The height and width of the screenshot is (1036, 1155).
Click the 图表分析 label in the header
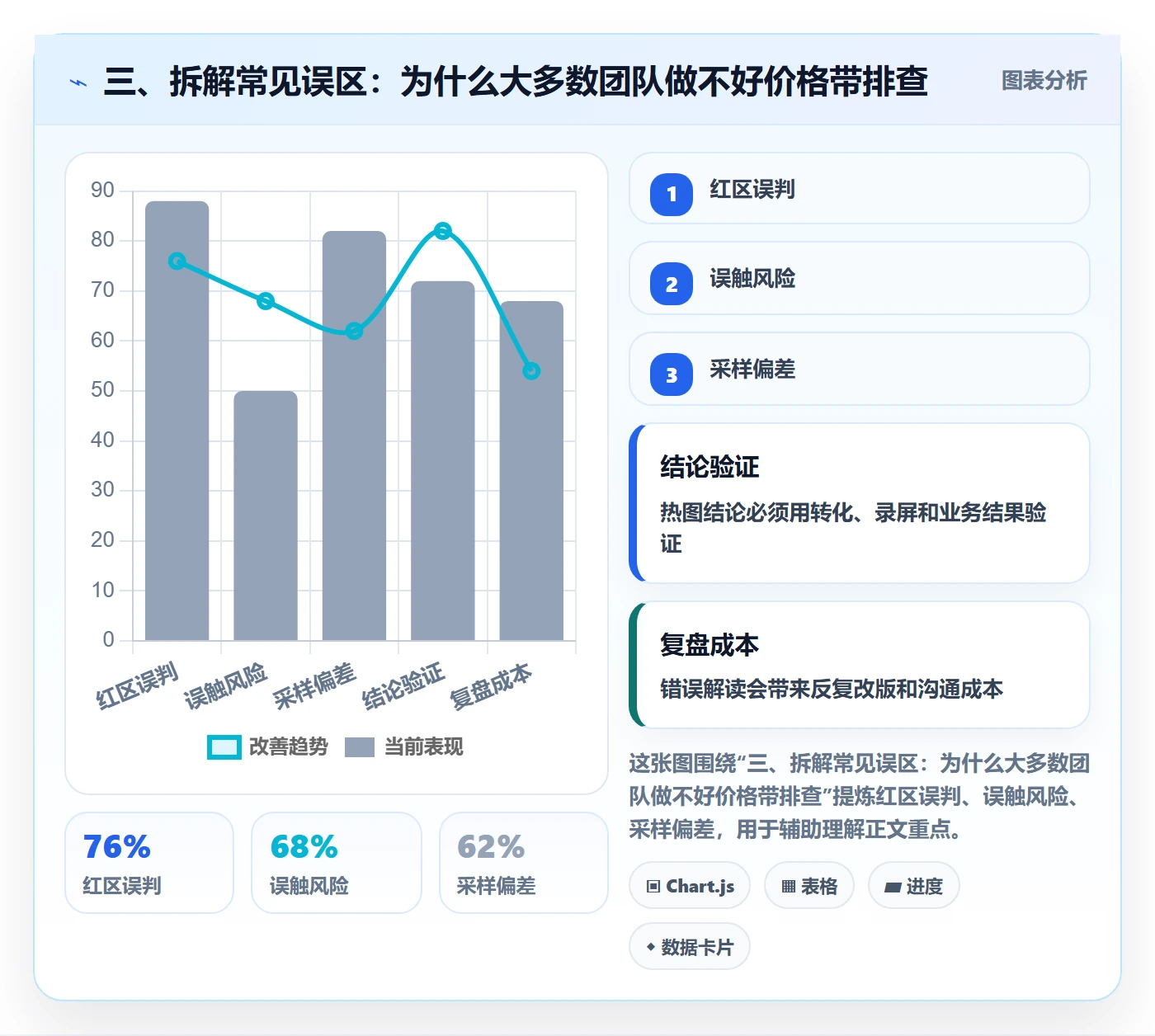click(x=1044, y=81)
